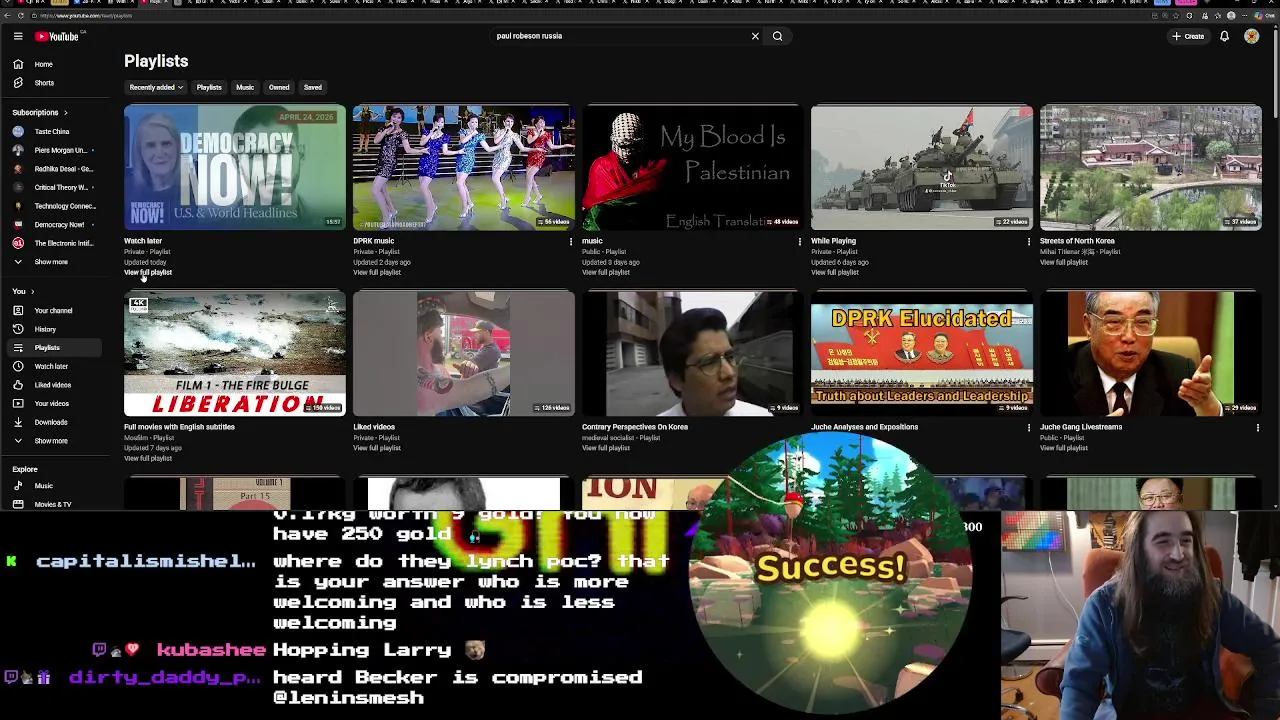
Task: Open Streets of North Korea thumbnail
Action: [1151, 168]
